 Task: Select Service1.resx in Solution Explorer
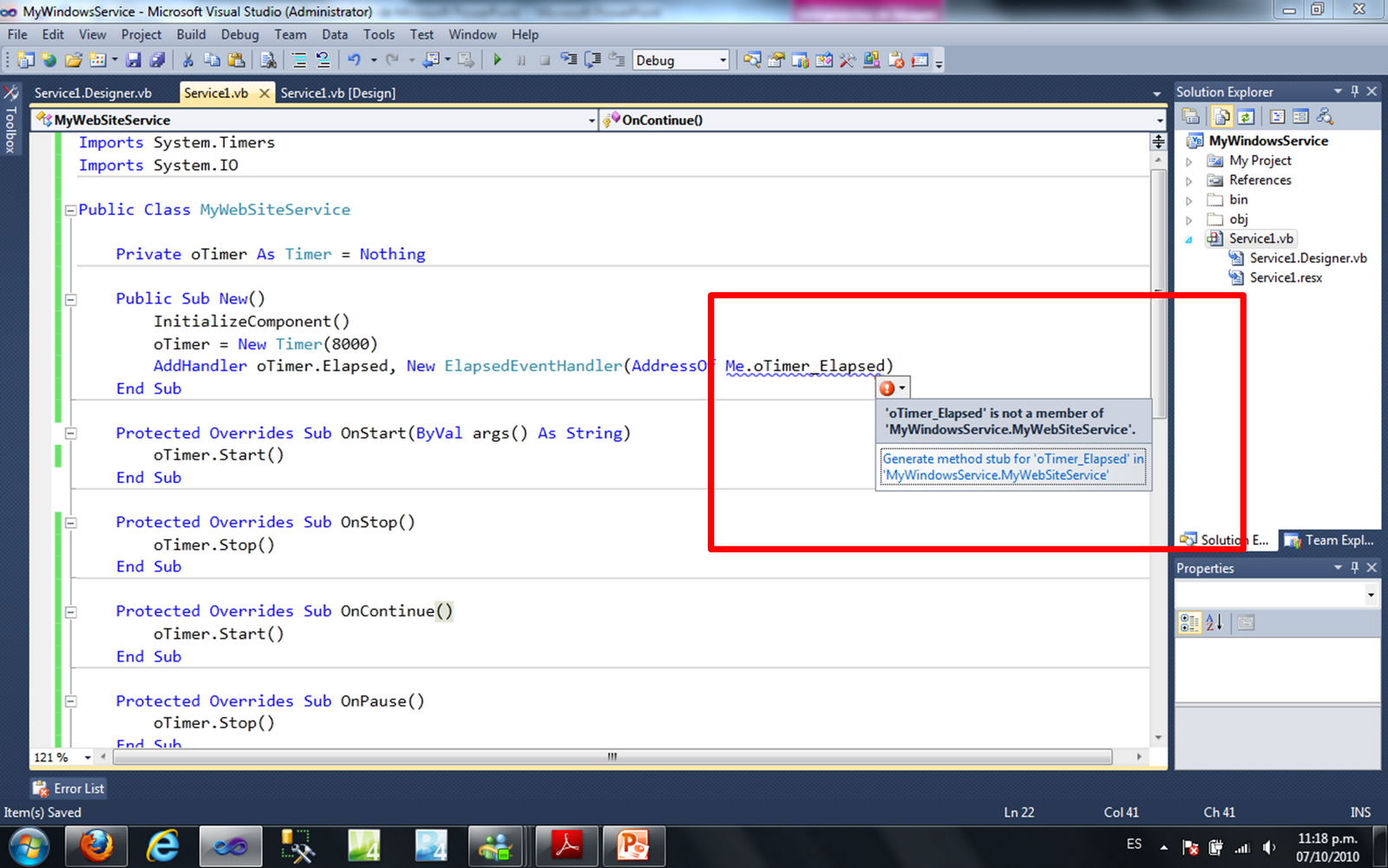[1285, 277]
